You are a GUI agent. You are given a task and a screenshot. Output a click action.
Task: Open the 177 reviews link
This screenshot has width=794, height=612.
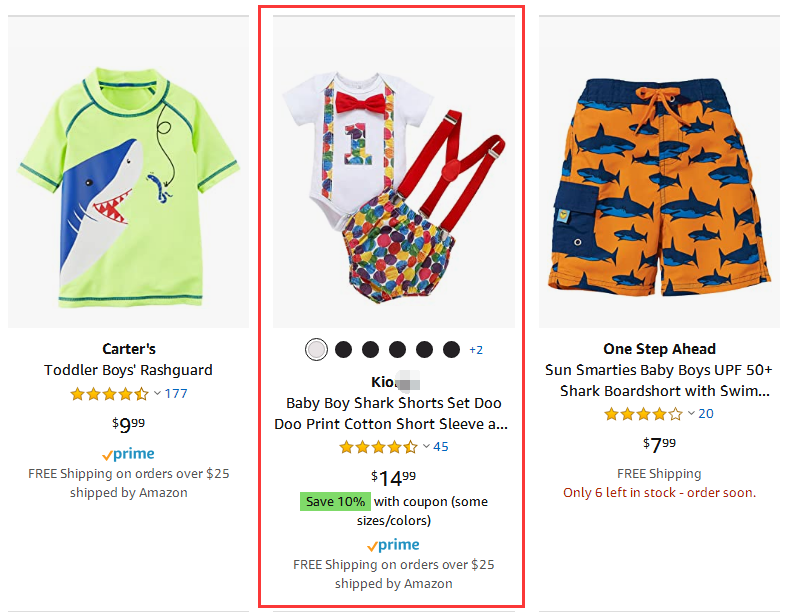tap(176, 394)
